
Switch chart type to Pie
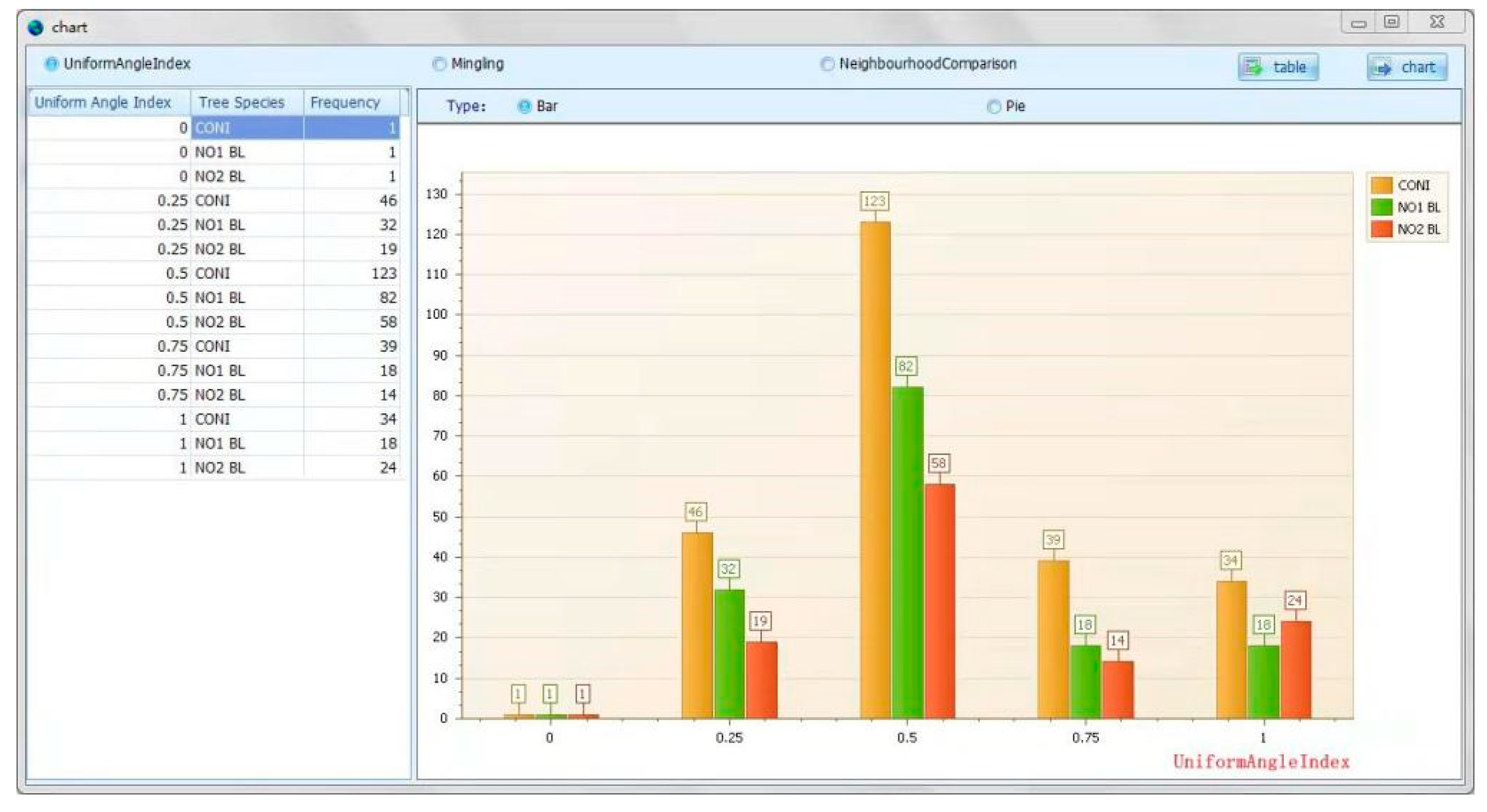[x=994, y=107]
